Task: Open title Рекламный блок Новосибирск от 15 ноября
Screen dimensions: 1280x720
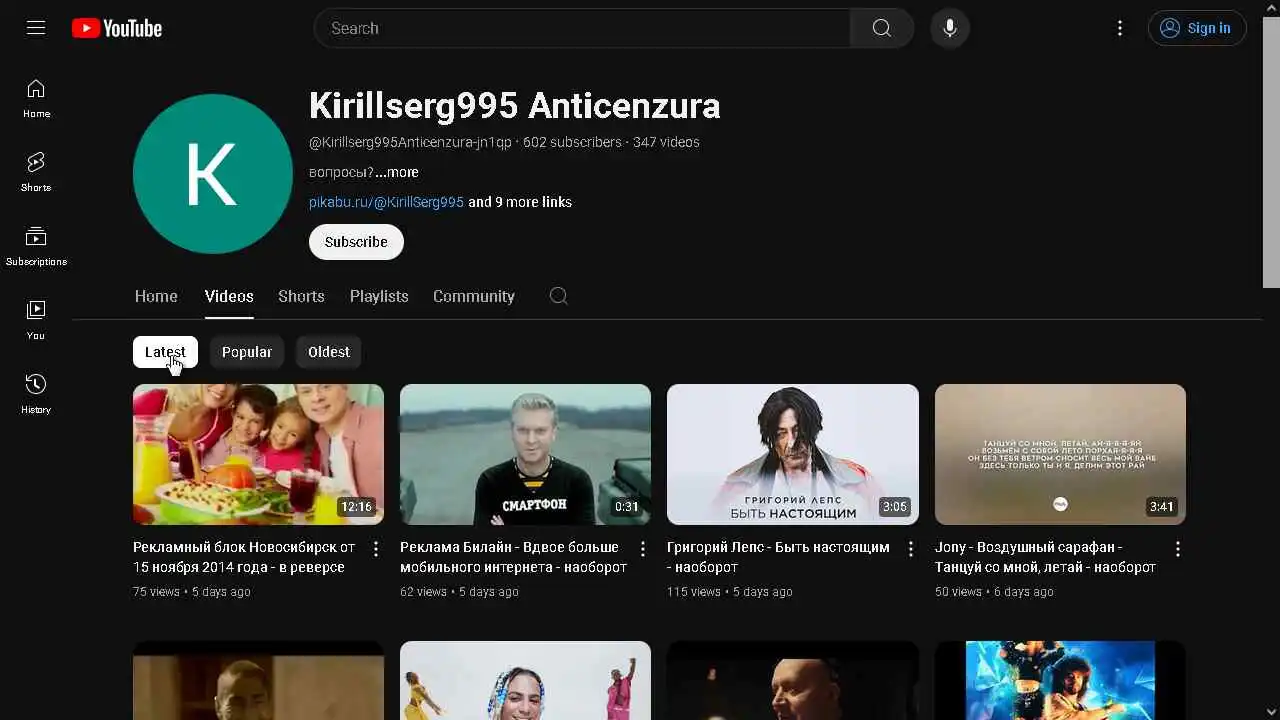Action: (x=244, y=557)
